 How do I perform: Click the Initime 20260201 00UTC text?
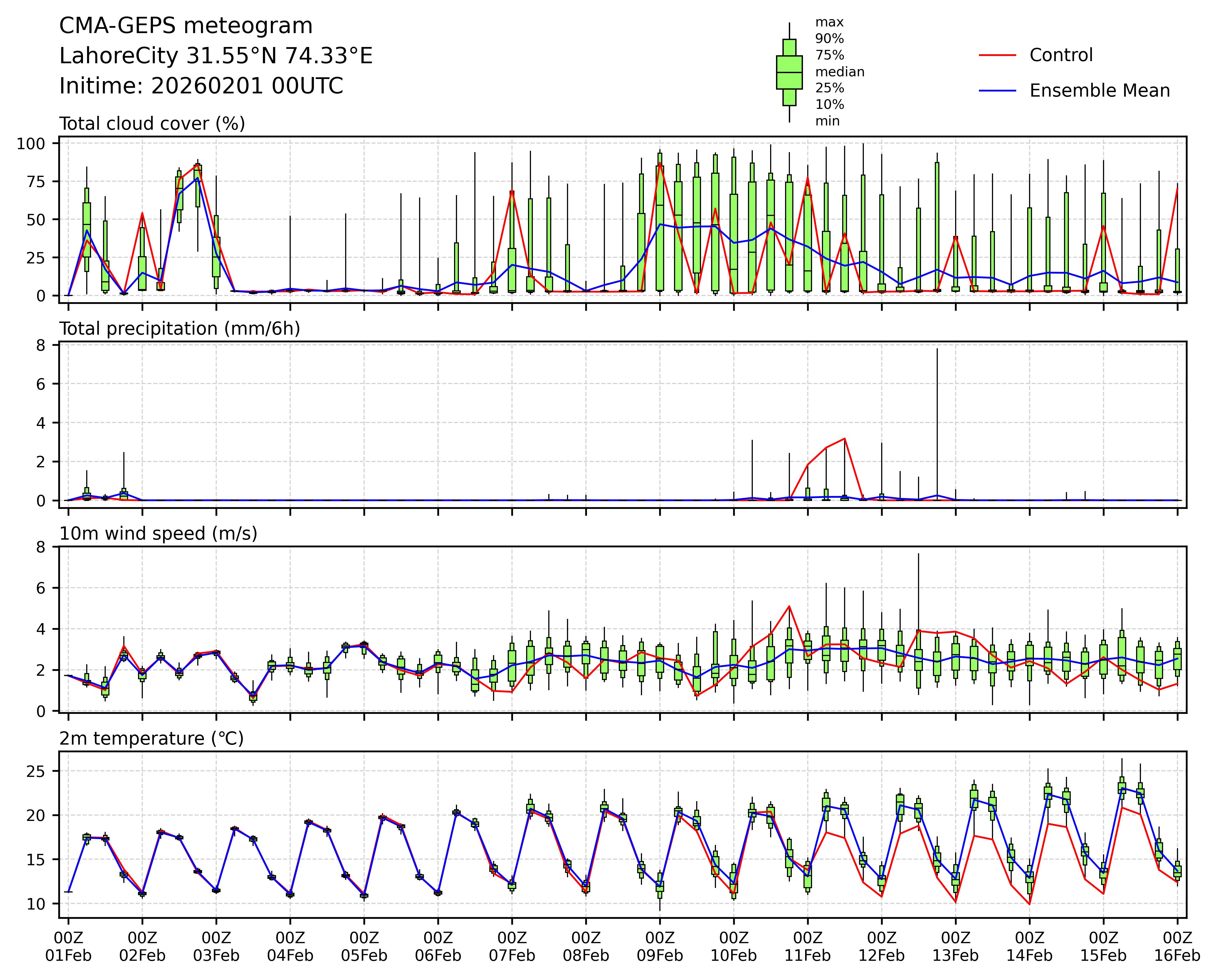pos(201,86)
